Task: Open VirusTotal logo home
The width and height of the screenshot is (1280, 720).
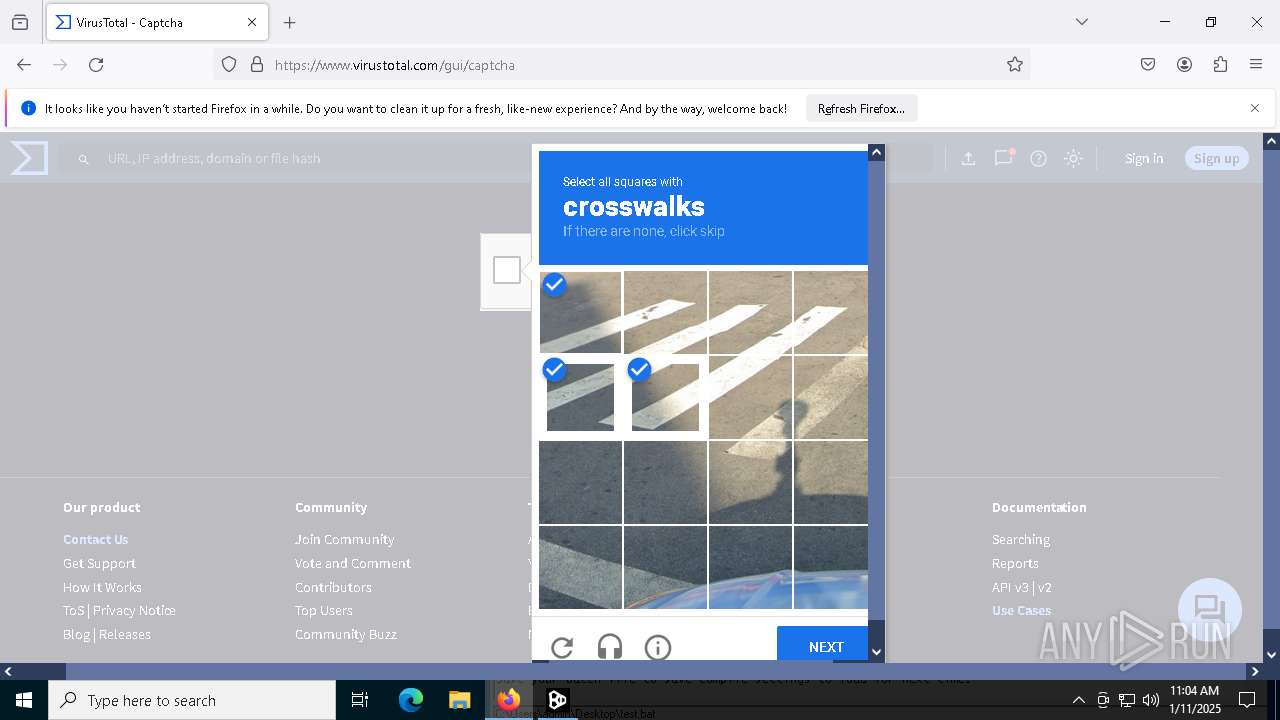Action: tap(29, 158)
